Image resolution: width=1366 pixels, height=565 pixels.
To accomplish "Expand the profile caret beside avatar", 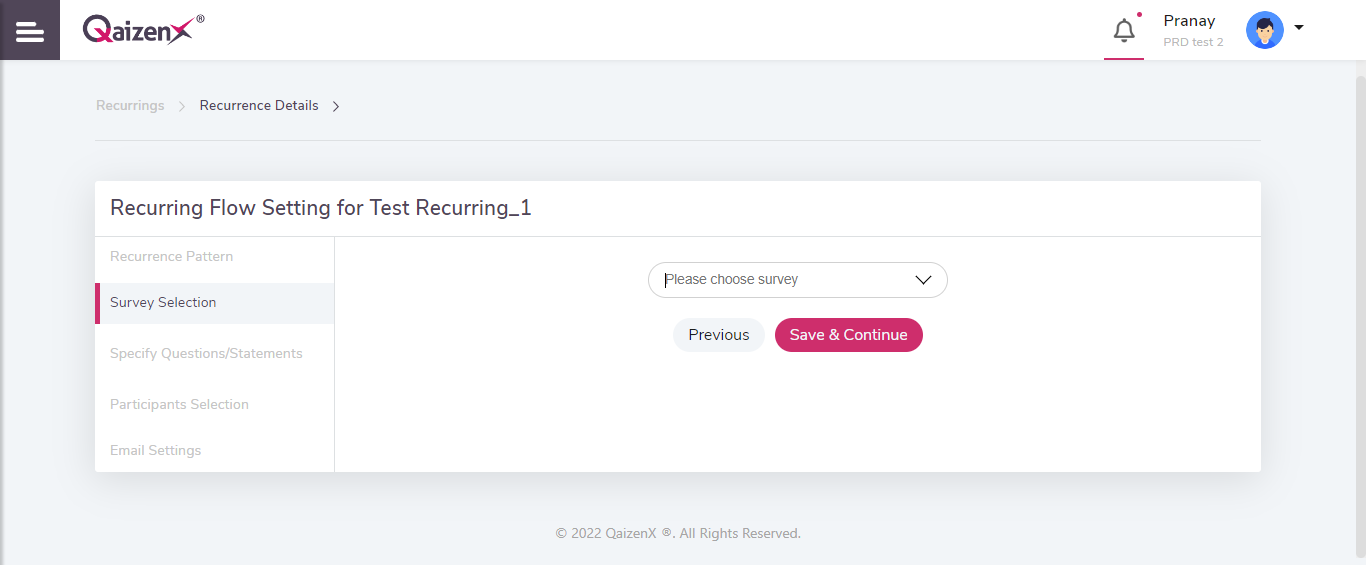I will [1299, 28].
